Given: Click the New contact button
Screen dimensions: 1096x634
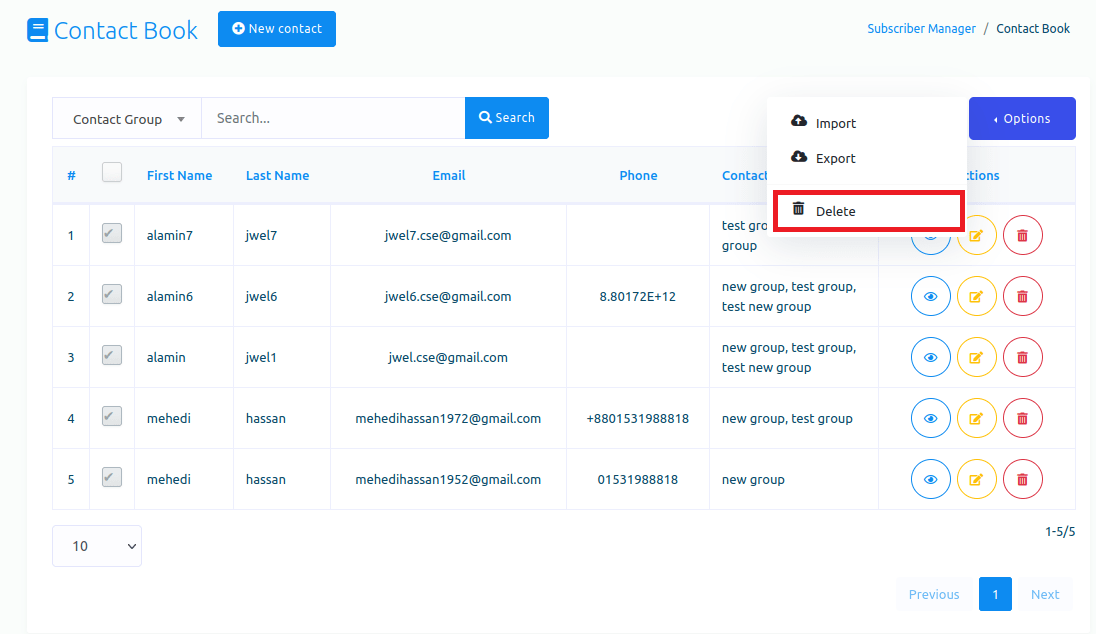Looking at the screenshot, I should (277, 29).
